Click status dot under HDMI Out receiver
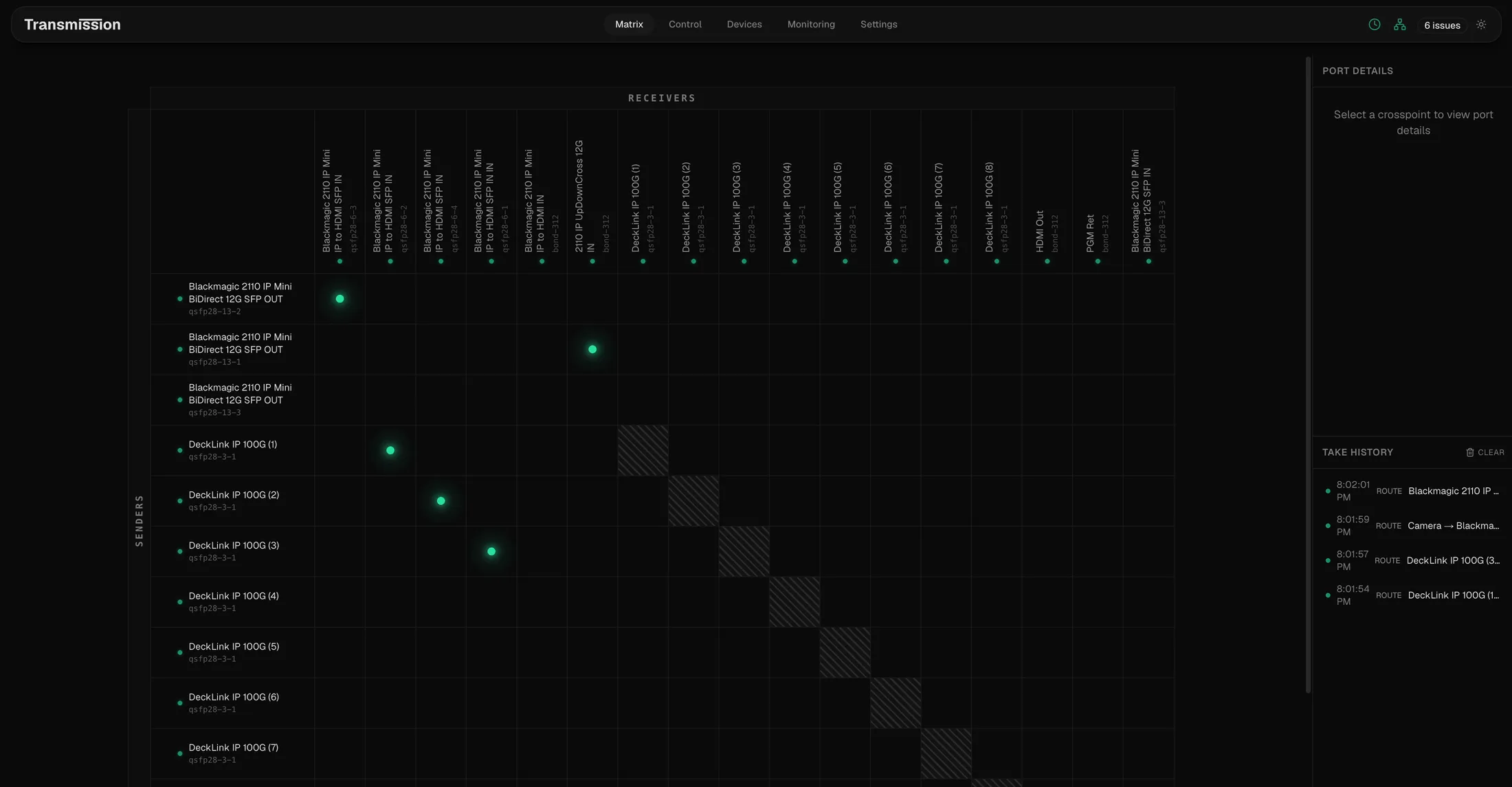This screenshot has height=787, width=1512. point(1047,261)
